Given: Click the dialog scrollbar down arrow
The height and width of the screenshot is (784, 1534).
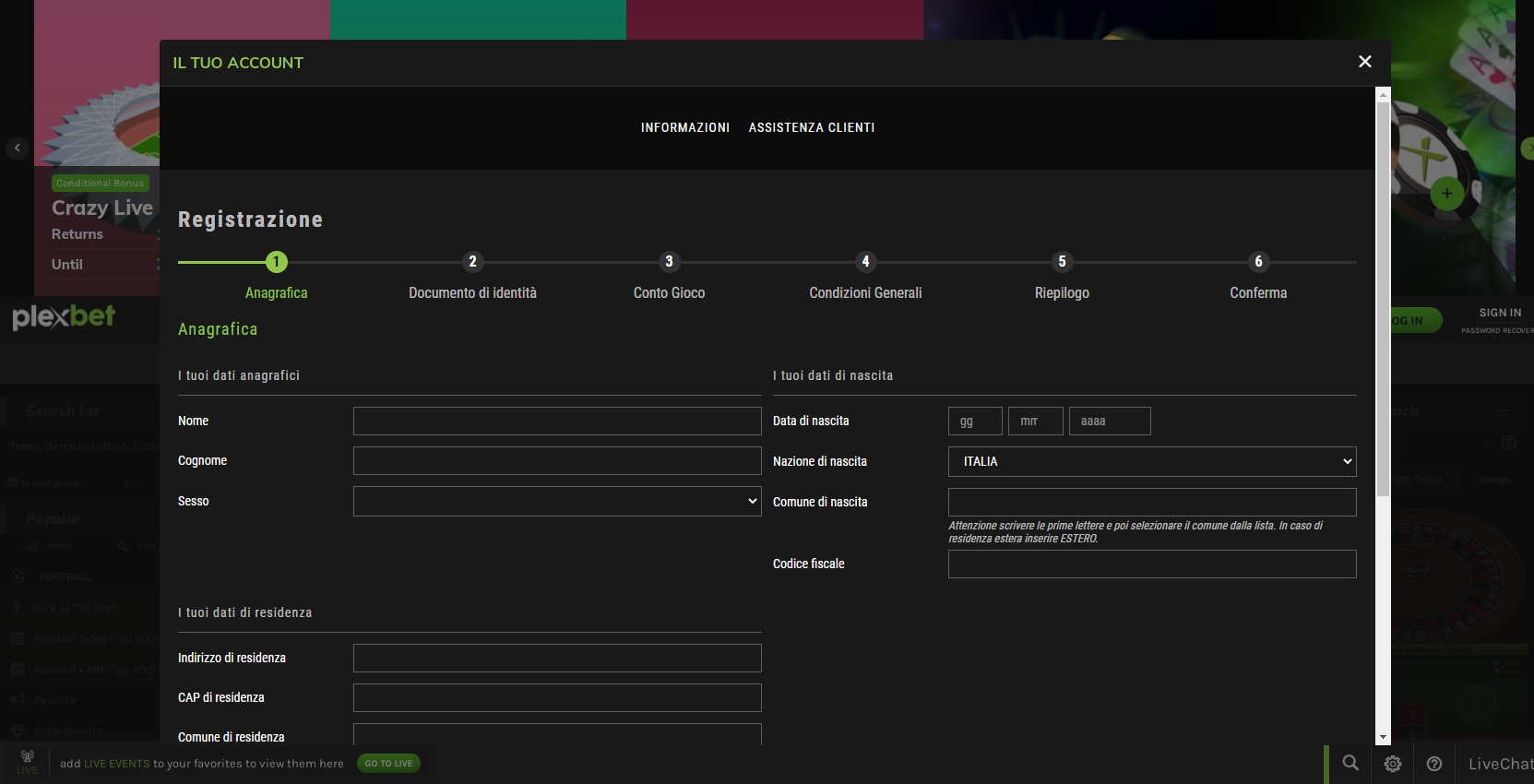Looking at the screenshot, I should (1383, 738).
